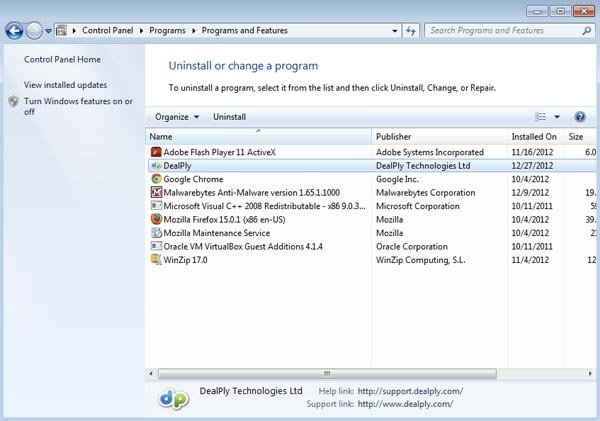Click the Malwarebytes Anti-Malware icon
Image resolution: width=600 pixels, height=421 pixels.
coord(156,192)
